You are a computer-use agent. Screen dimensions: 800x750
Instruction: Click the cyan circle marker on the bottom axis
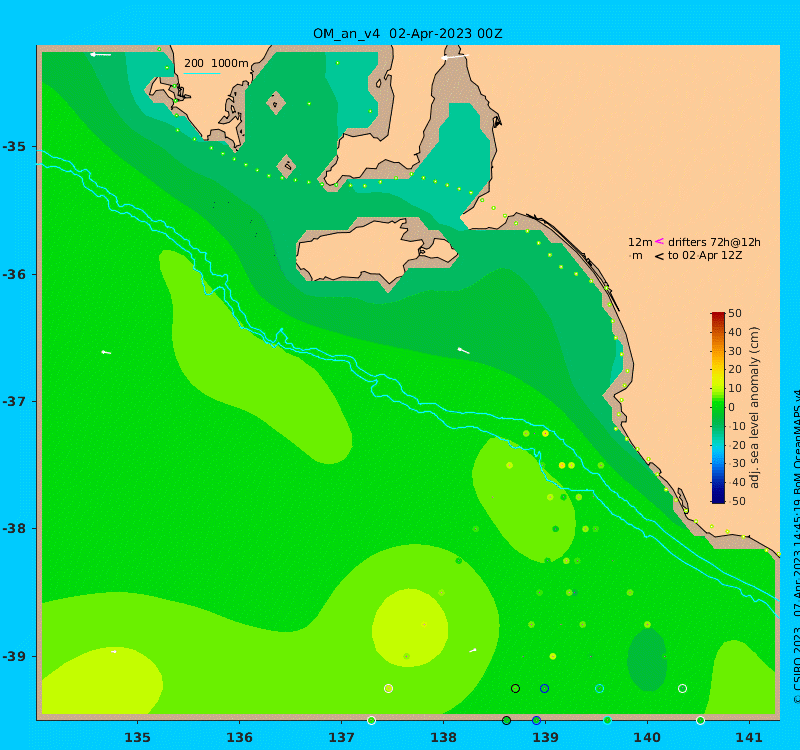[x=607, y=720]
